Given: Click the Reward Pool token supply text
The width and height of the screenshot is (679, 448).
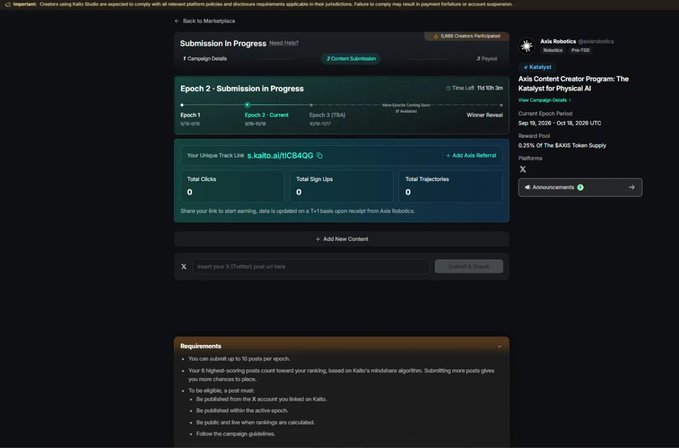Looking at the screenshot, I should click(562, 145).
